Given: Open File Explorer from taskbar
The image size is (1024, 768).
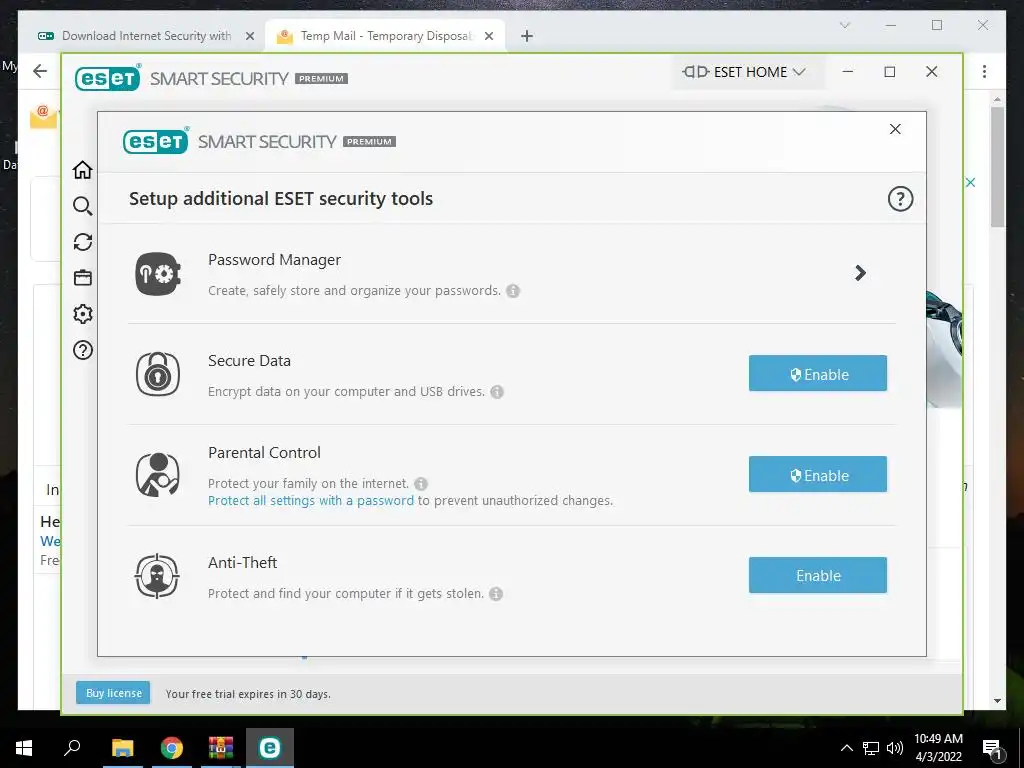Looking at the screenshot, I should click(122, 748).
